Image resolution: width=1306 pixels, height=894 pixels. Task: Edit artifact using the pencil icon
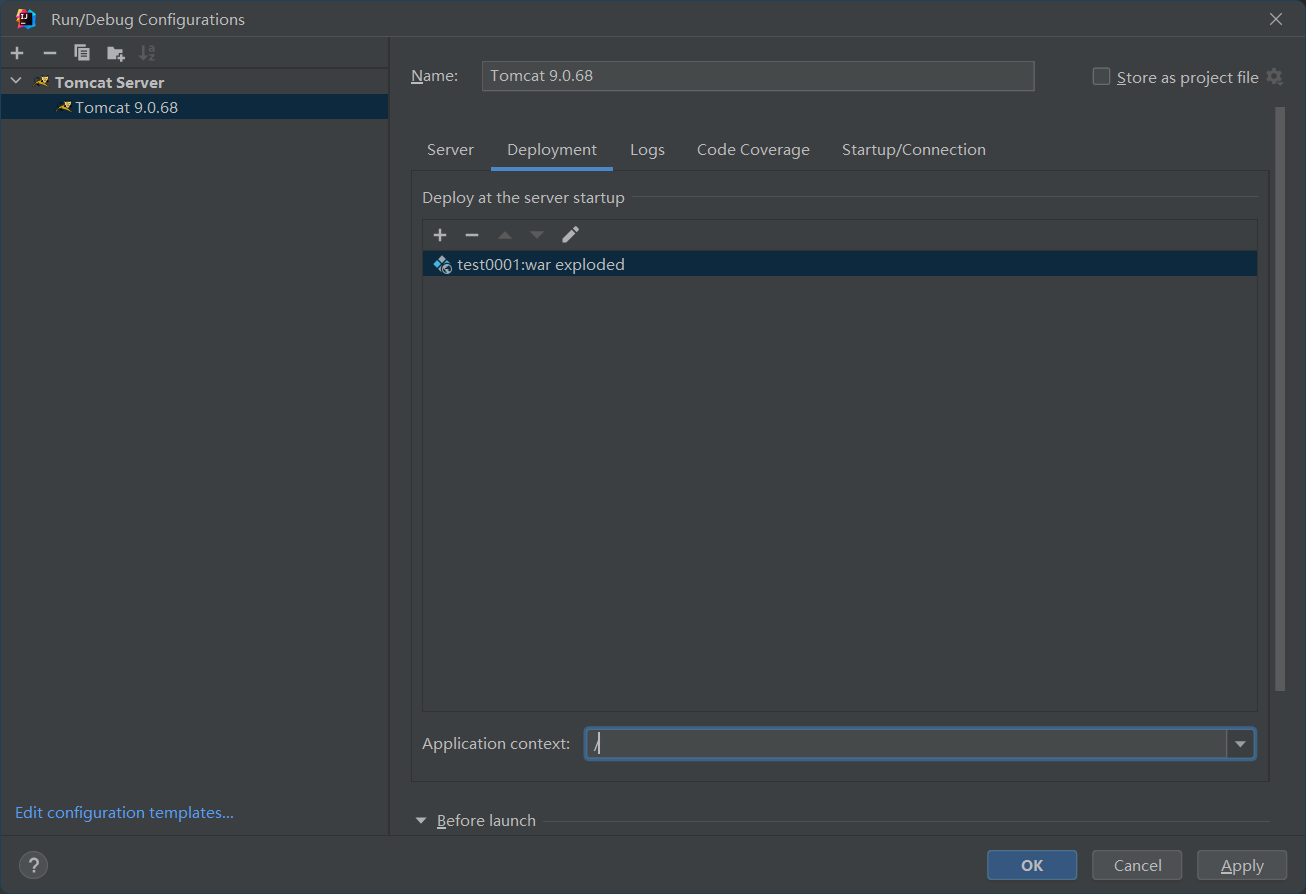570,235
